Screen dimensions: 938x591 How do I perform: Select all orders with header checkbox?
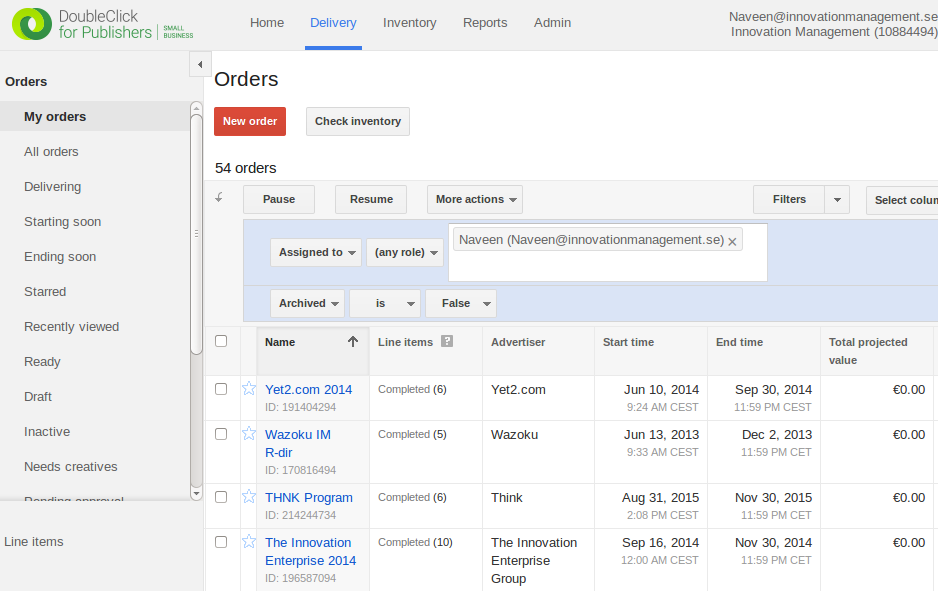221,341
